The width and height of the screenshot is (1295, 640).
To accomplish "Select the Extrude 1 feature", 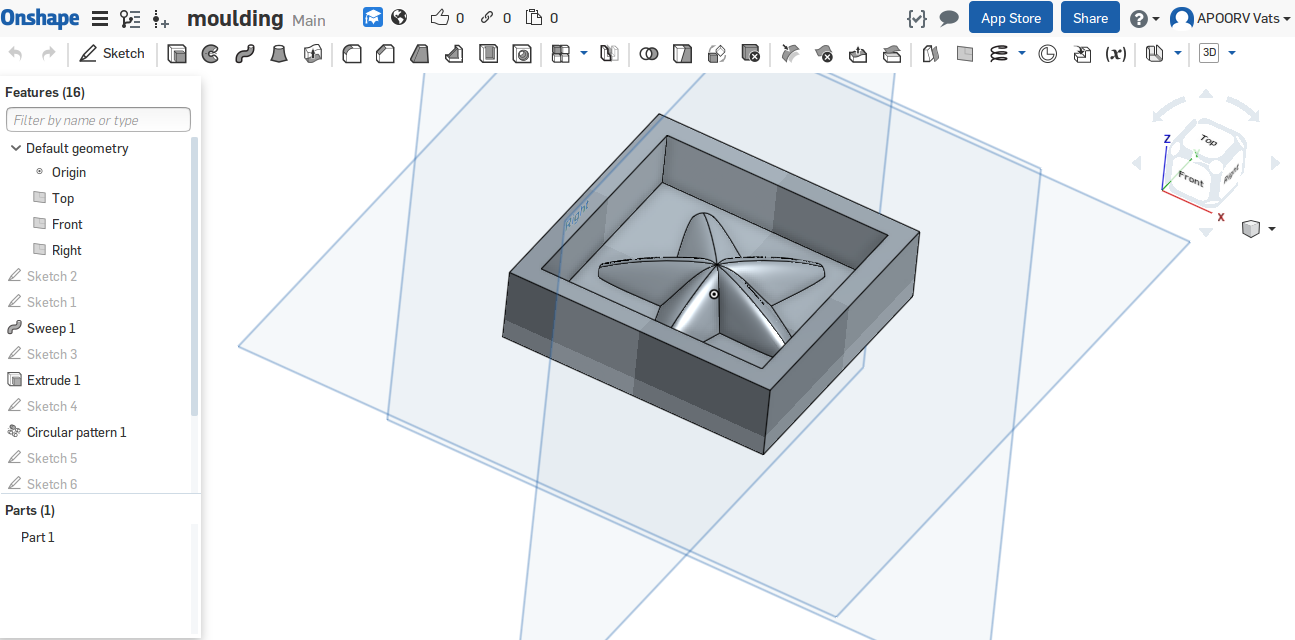I will pos(54,380).
